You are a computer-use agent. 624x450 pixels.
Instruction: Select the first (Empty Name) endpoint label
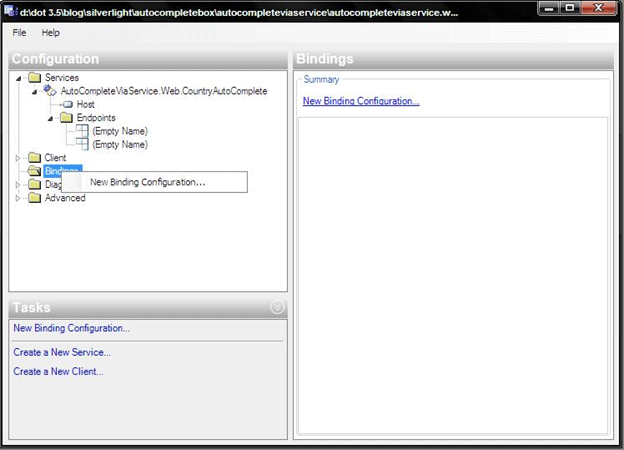pos(120,131)
